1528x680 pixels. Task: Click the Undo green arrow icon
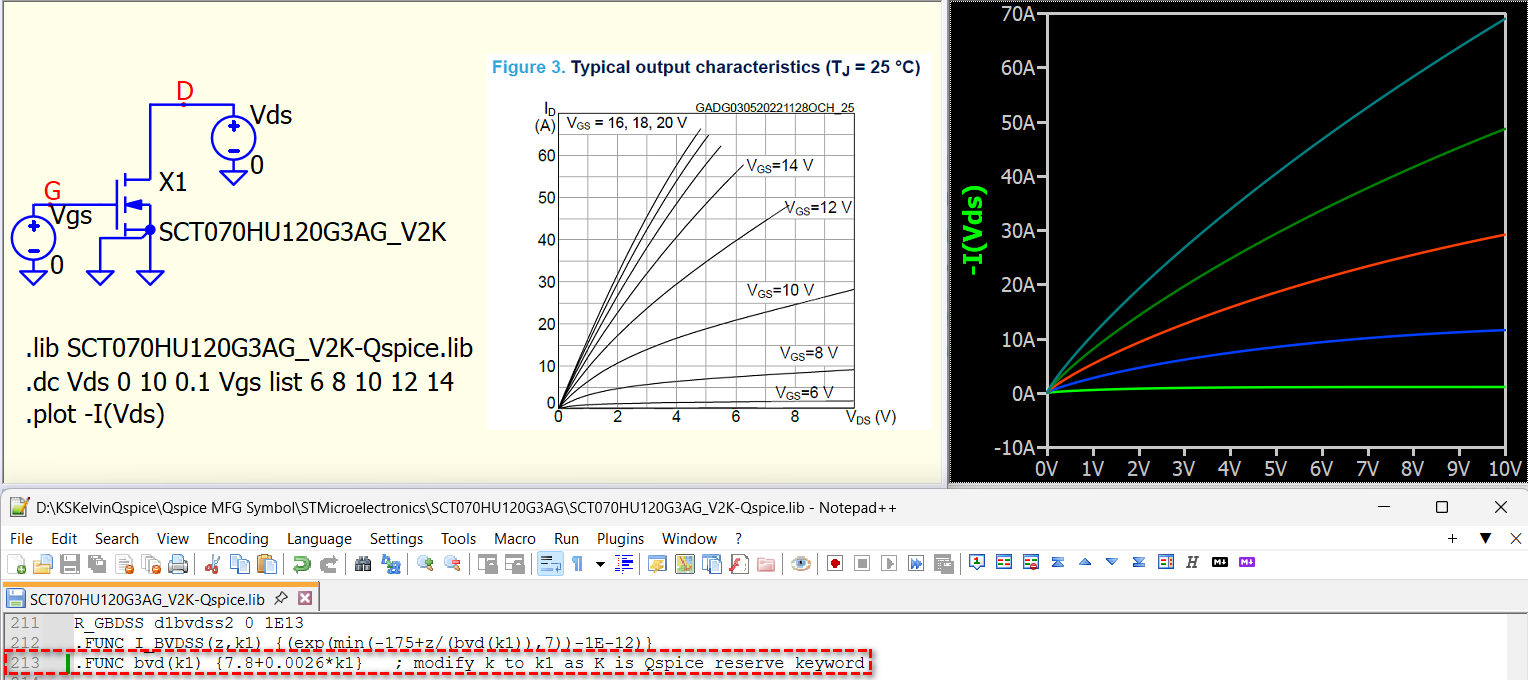point(301,564)
